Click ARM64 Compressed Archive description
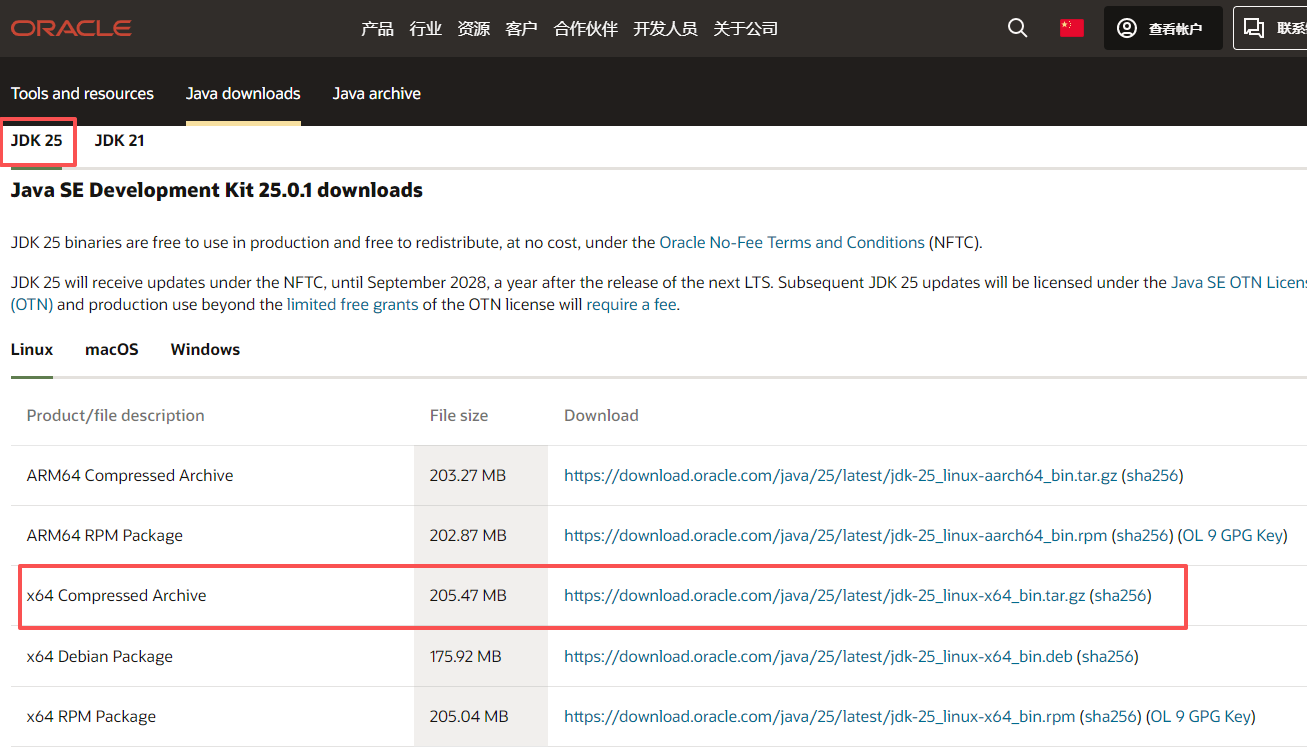Screen dimensions: 1307x750 coord(130,476)
